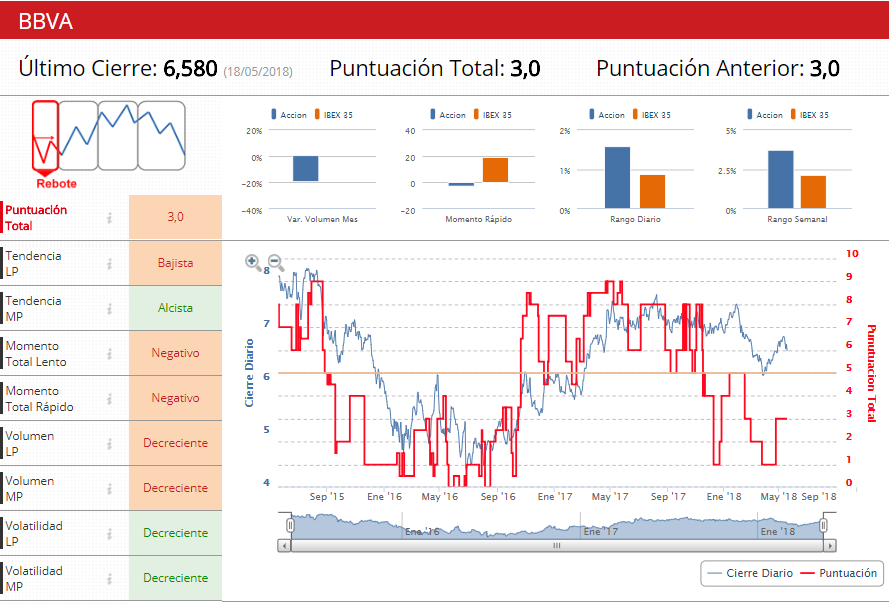Open info icon for Puntuación Total
Viewport: 891px width, 604px height.
click(109, 218)
